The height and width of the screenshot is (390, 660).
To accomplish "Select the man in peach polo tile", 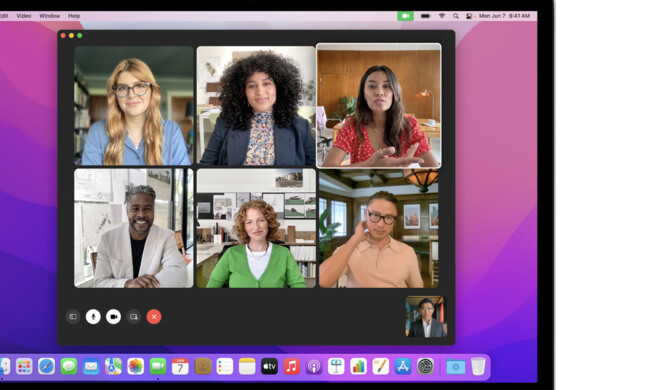I will (379, 228).
